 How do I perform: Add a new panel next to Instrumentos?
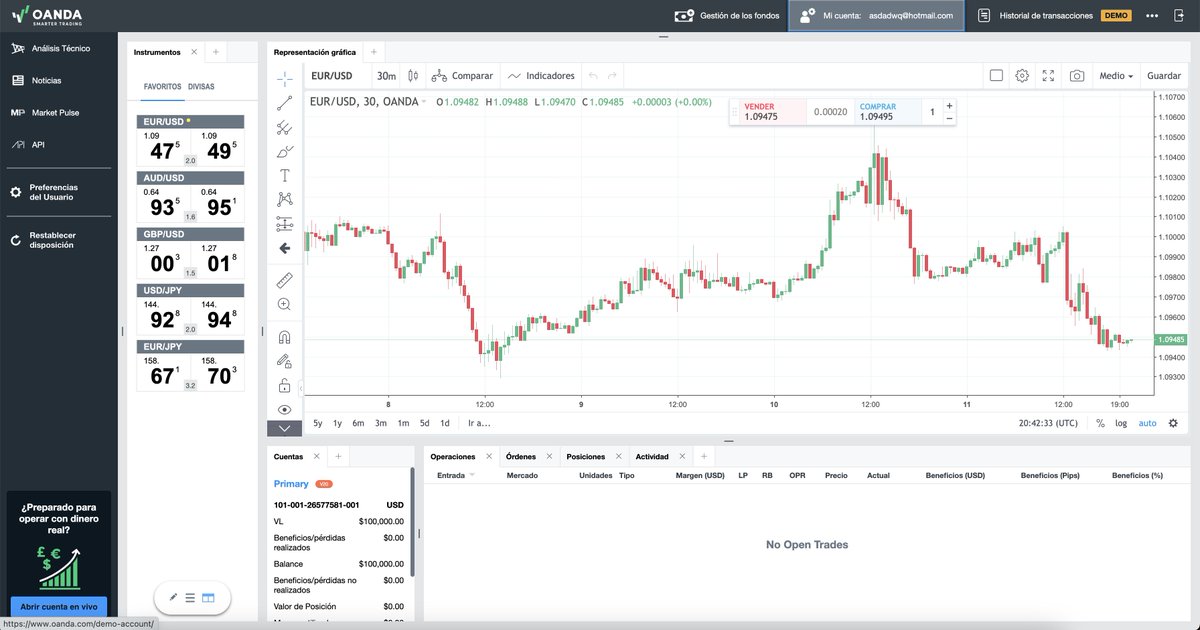tap(215, 51)
